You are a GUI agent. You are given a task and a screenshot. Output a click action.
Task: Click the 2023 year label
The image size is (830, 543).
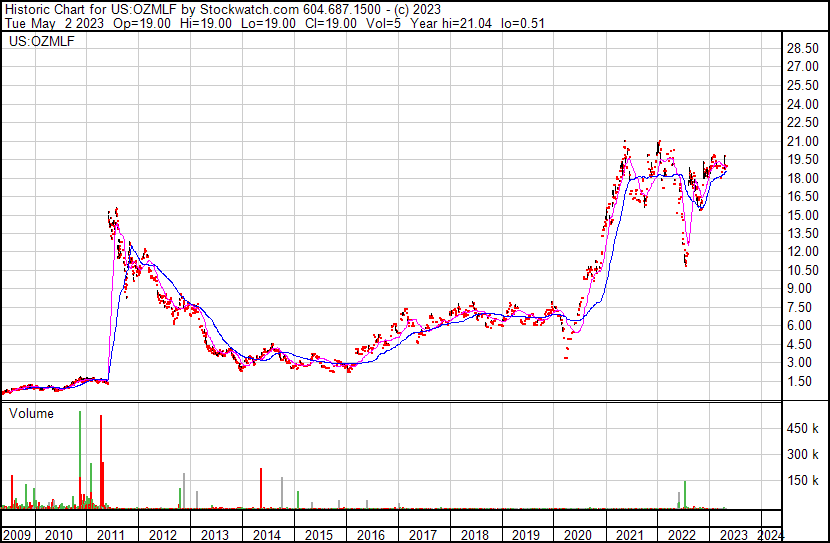(733, 535)
